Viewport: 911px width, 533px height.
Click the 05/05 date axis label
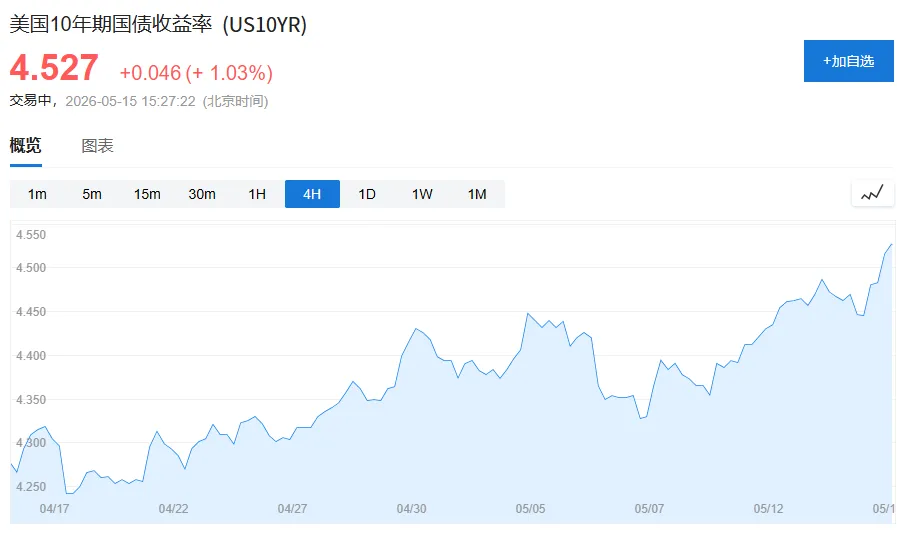[x=530, y=509]
